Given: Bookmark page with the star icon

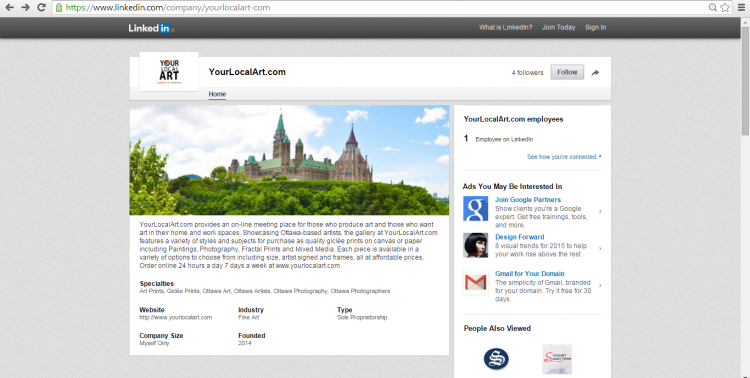Looking at the screenshot, I should click(725, 8).
